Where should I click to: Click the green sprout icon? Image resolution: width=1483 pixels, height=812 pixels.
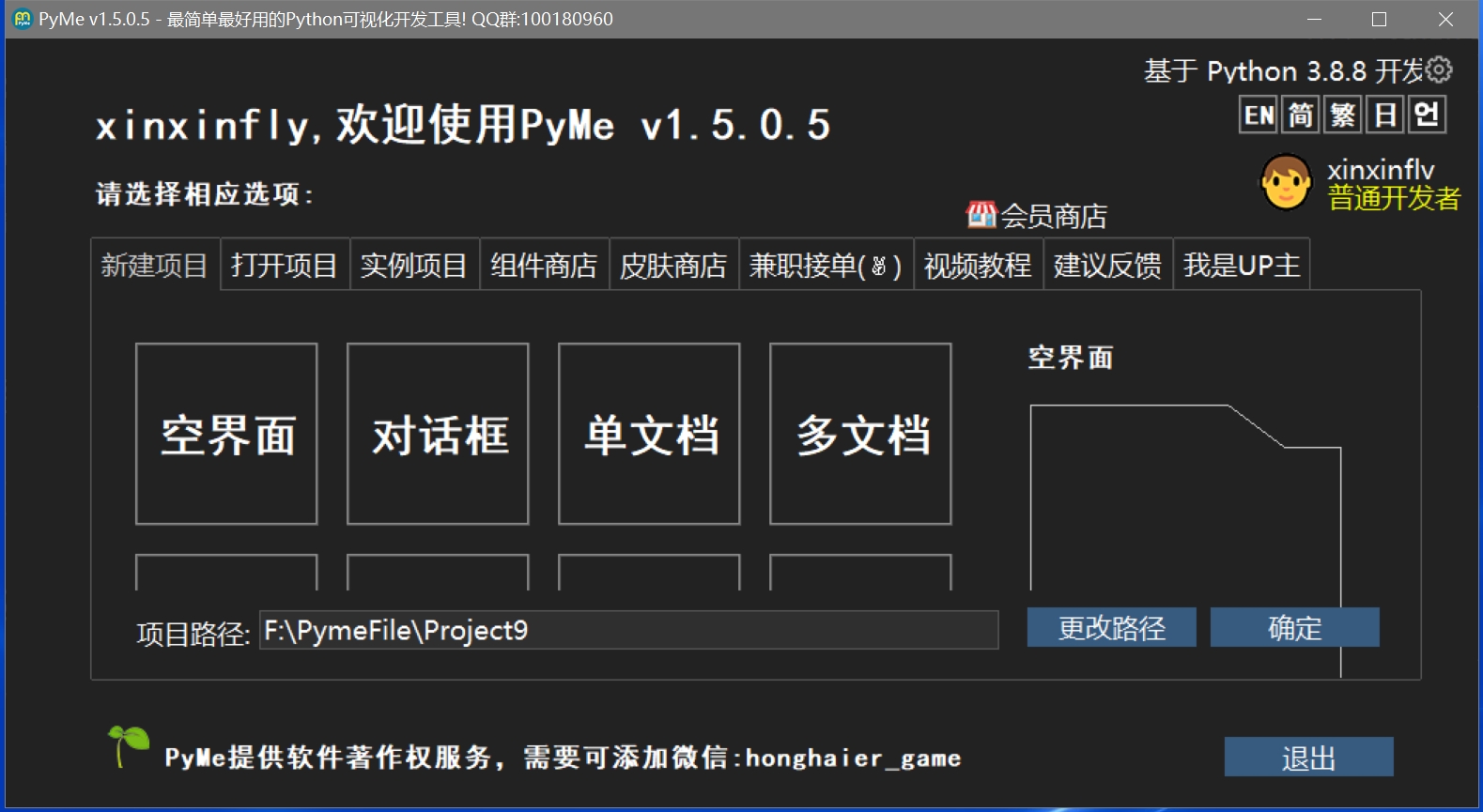click(128, 745)
